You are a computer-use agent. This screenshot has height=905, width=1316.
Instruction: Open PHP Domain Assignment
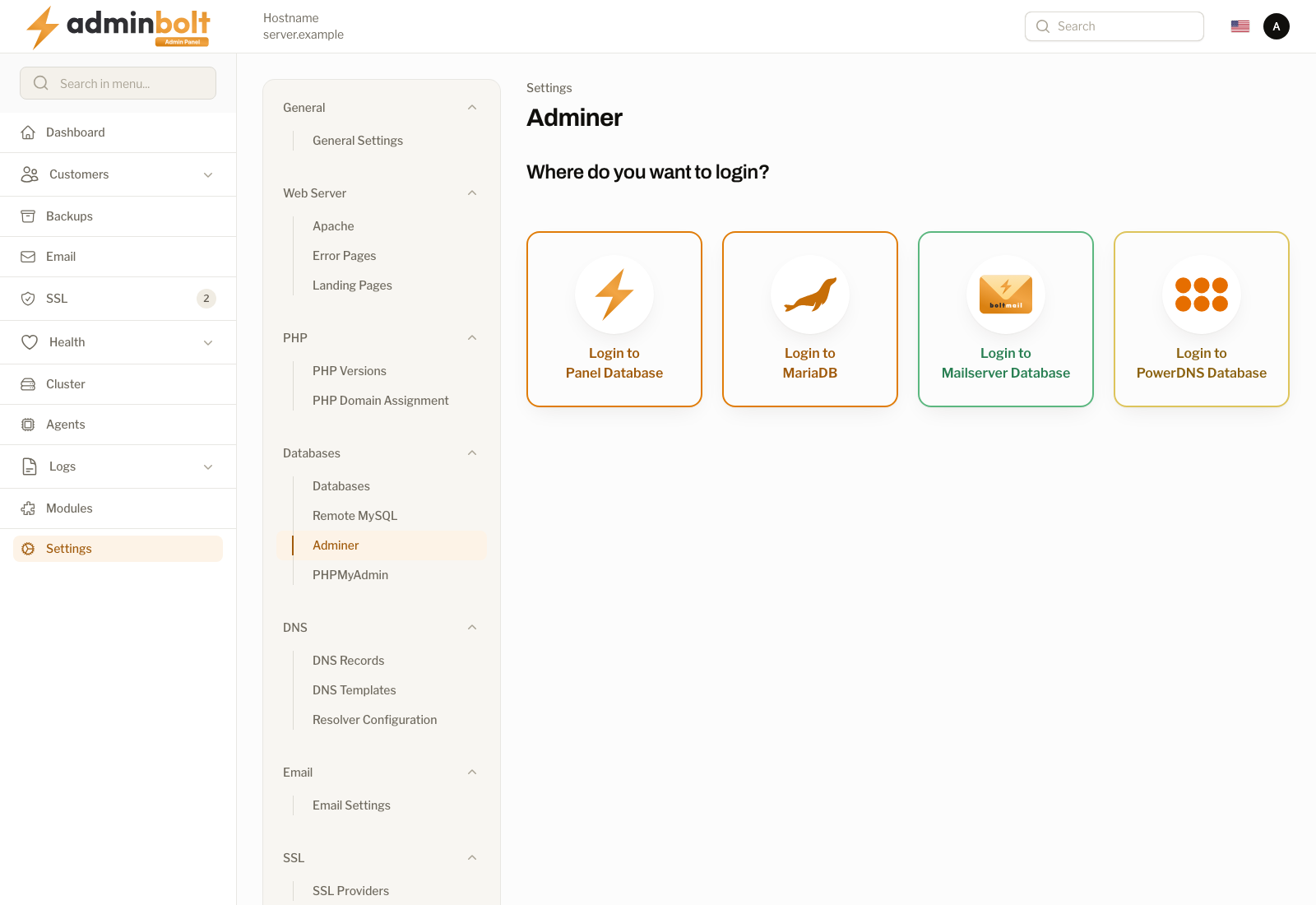[x=382, y=401]
